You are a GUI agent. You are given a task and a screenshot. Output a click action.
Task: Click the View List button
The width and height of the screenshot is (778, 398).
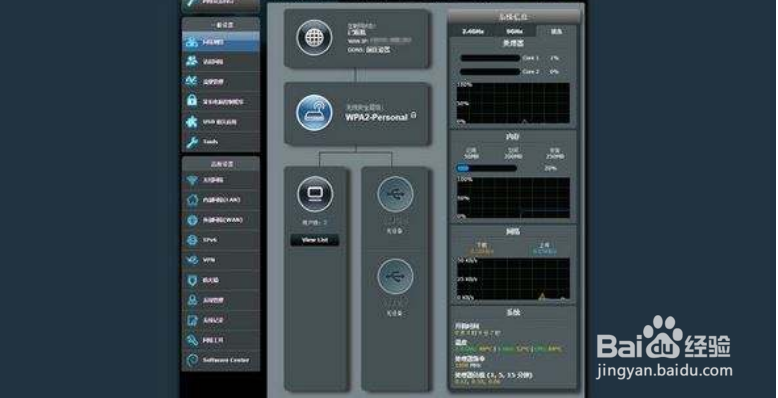[315, 240]
